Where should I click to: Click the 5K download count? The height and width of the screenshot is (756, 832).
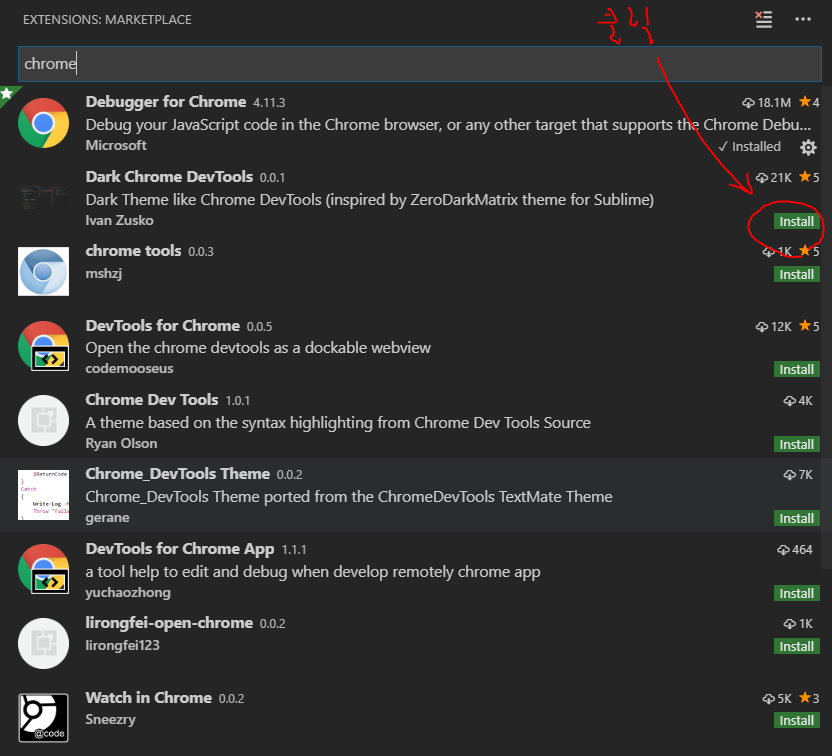777,698
